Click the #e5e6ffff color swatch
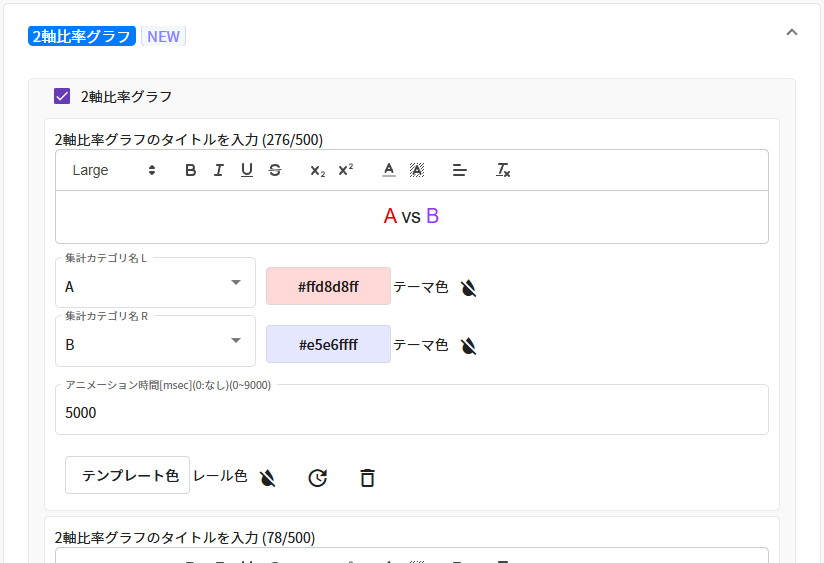Viewport: 824px width, 563px height. 328,344
